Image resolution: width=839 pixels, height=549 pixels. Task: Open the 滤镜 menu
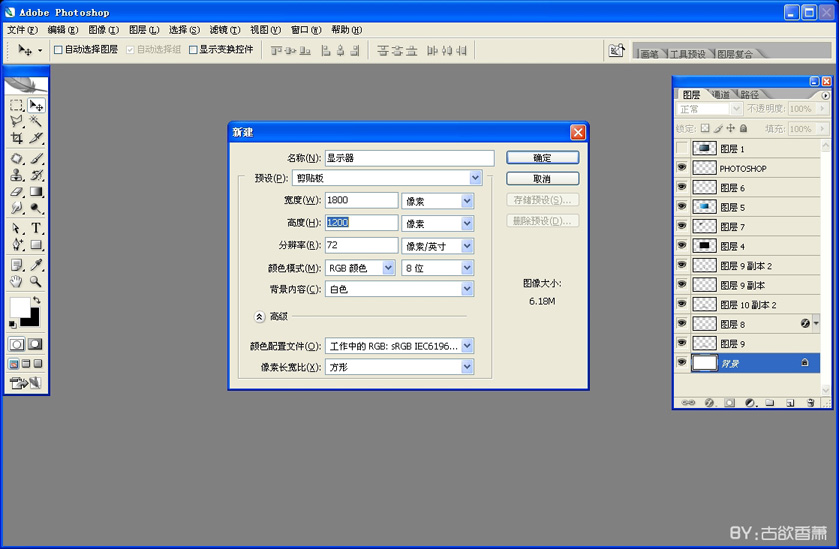pyautogui.click(x=225, y=30)
